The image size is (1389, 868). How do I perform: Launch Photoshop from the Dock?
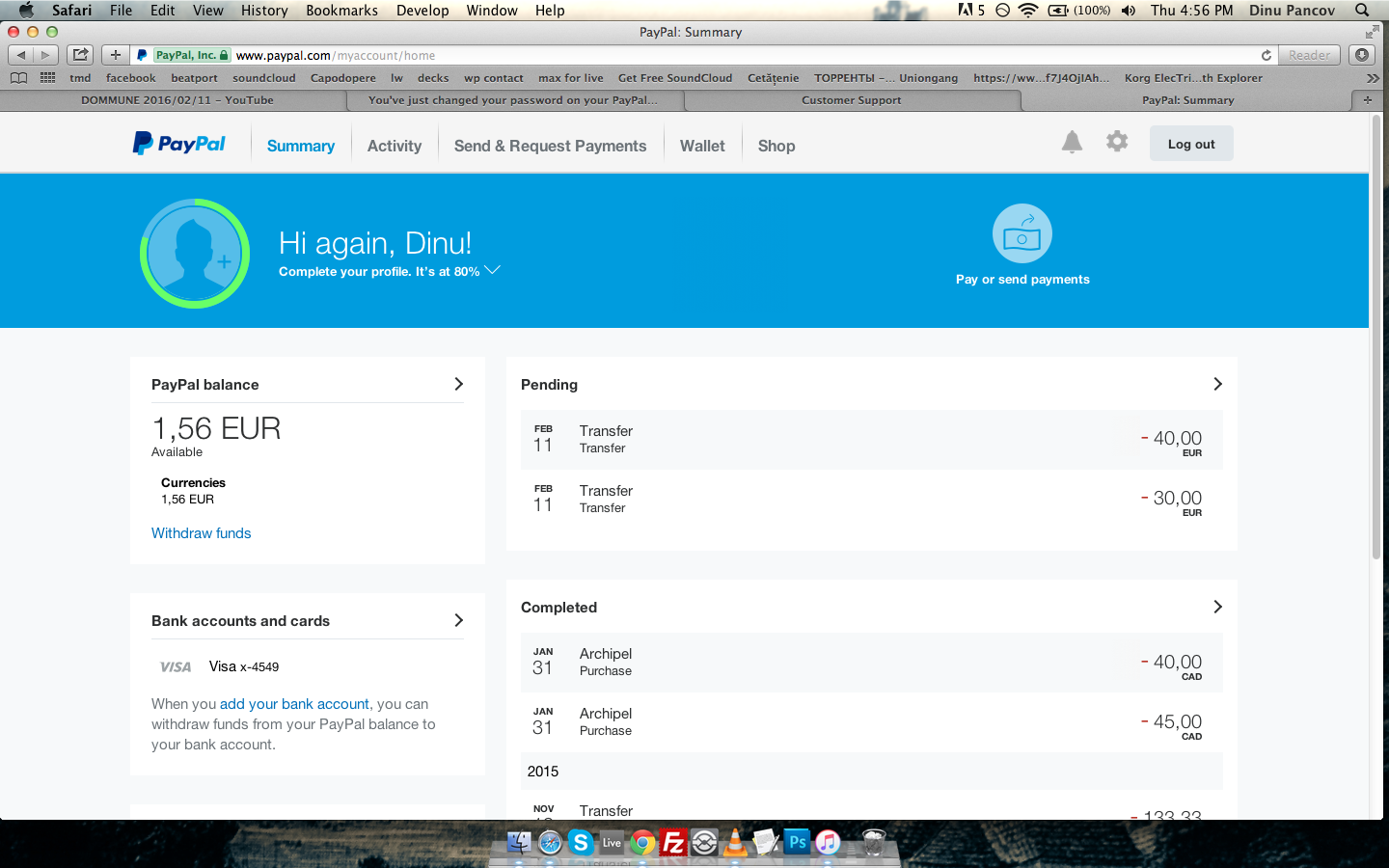(797, 842)
